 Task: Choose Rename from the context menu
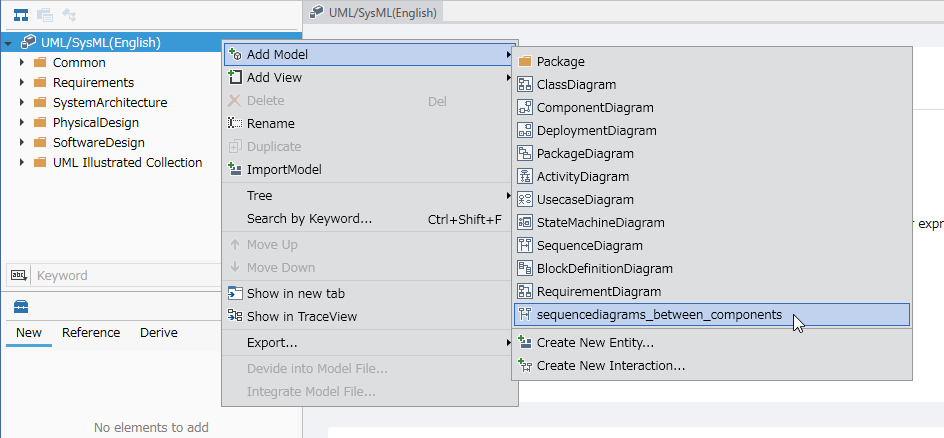(370, 123)
